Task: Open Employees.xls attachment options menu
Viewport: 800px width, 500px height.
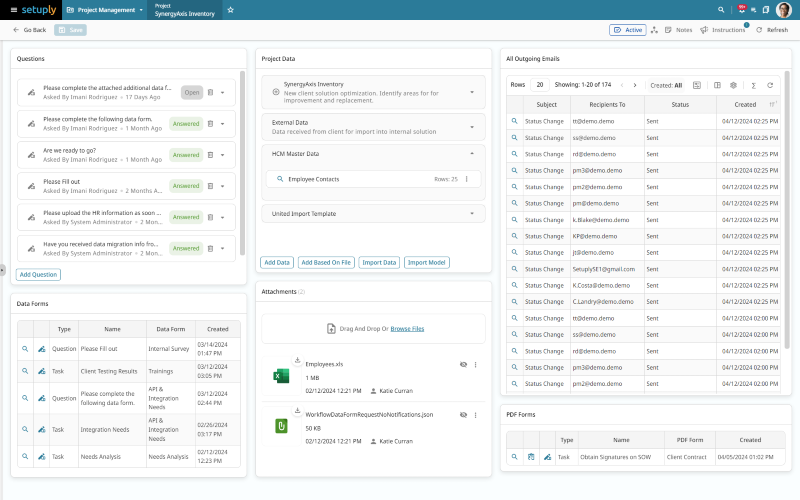Action: [476, 365]
